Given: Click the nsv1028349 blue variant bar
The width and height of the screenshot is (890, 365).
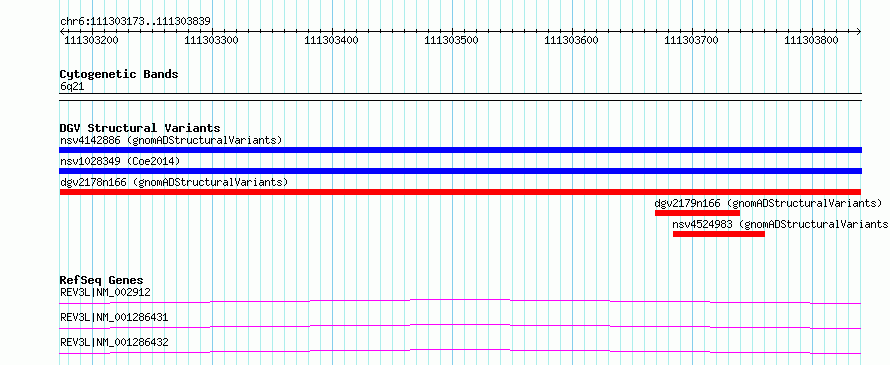Looking at the screenshot, I should pos(460,171).
